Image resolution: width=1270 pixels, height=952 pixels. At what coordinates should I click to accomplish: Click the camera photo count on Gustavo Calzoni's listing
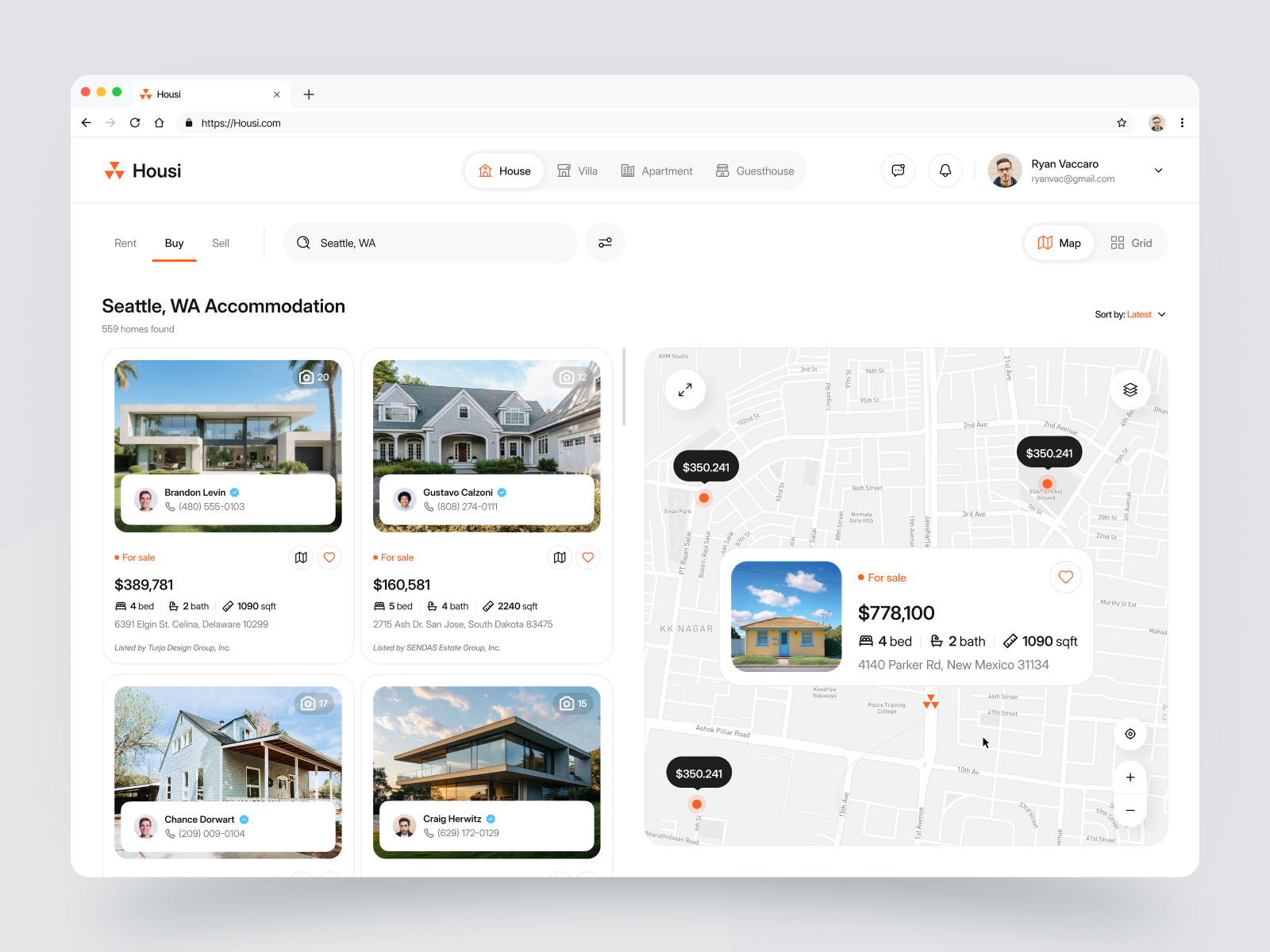[x=573, y=377]
